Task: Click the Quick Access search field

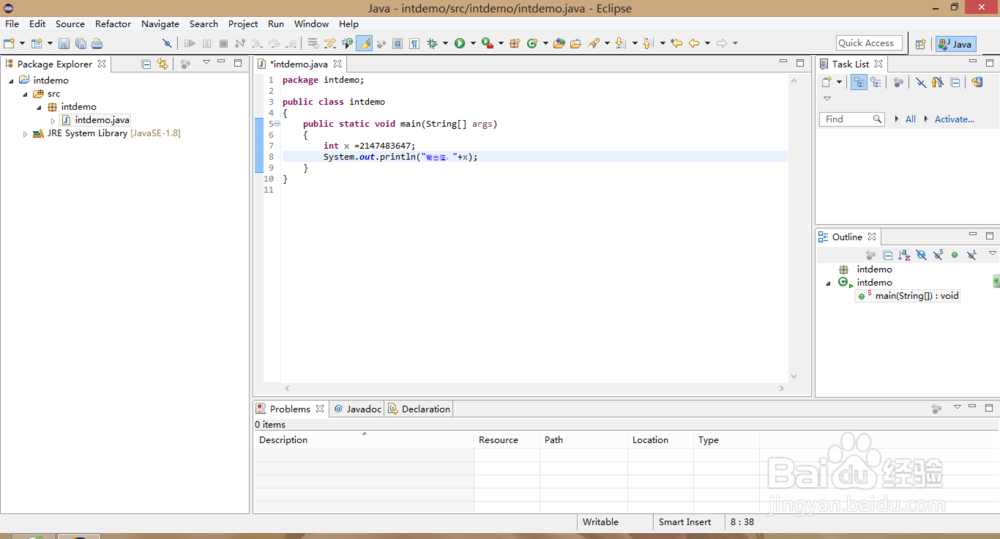Action: [x=869, y=43]
